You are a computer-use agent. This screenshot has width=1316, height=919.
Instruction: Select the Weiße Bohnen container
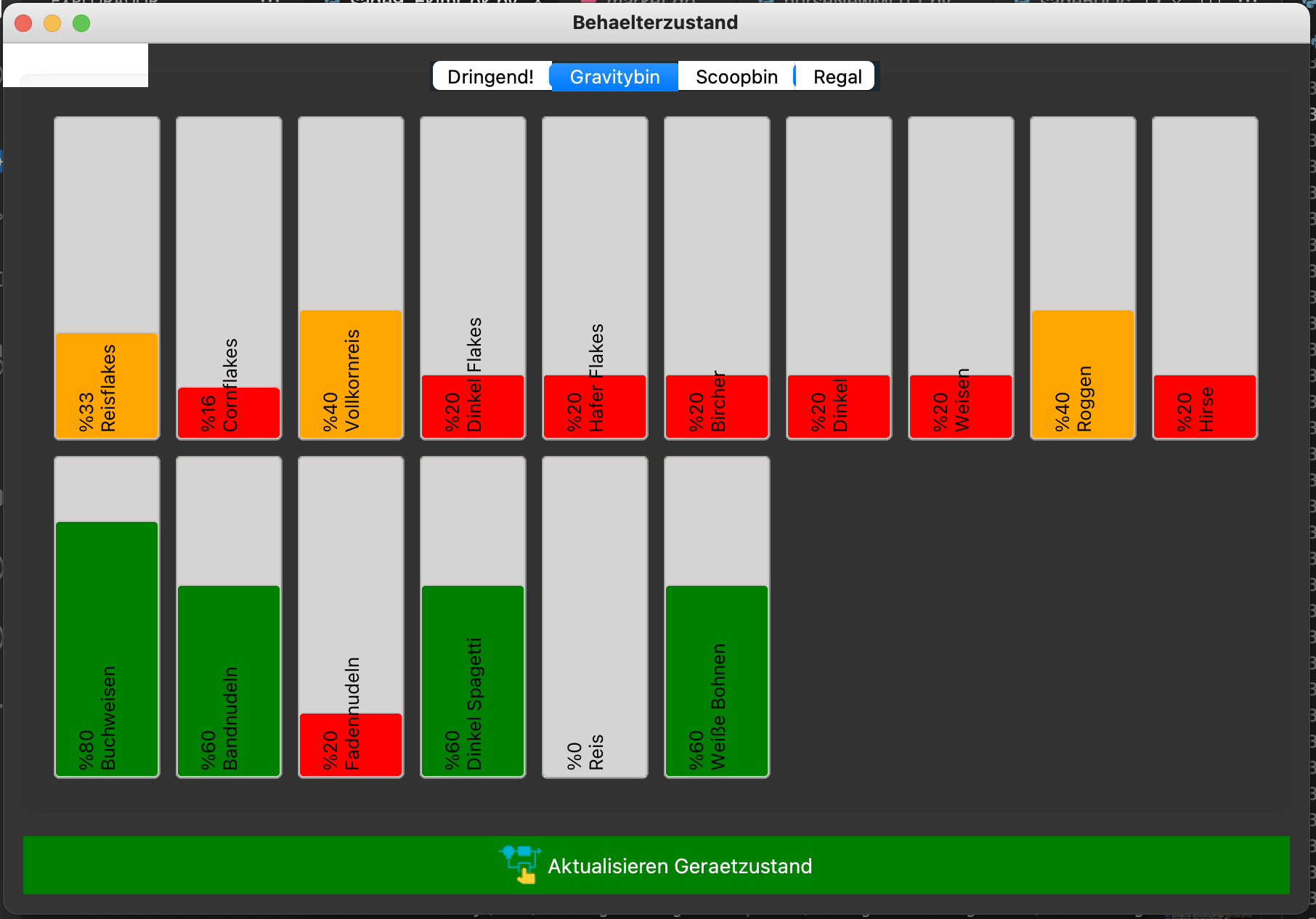(717, 680)
